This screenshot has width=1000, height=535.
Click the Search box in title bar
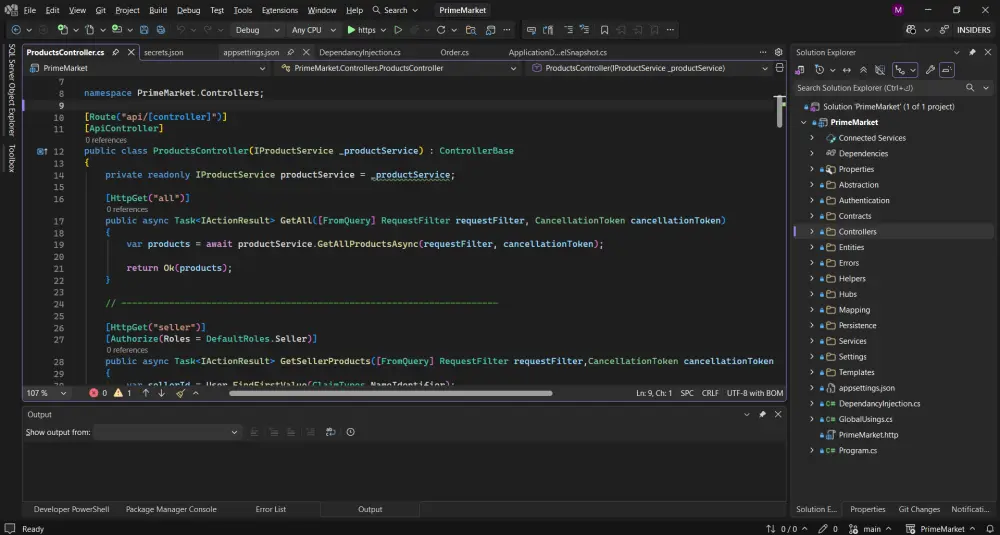(x=395, y=10)
